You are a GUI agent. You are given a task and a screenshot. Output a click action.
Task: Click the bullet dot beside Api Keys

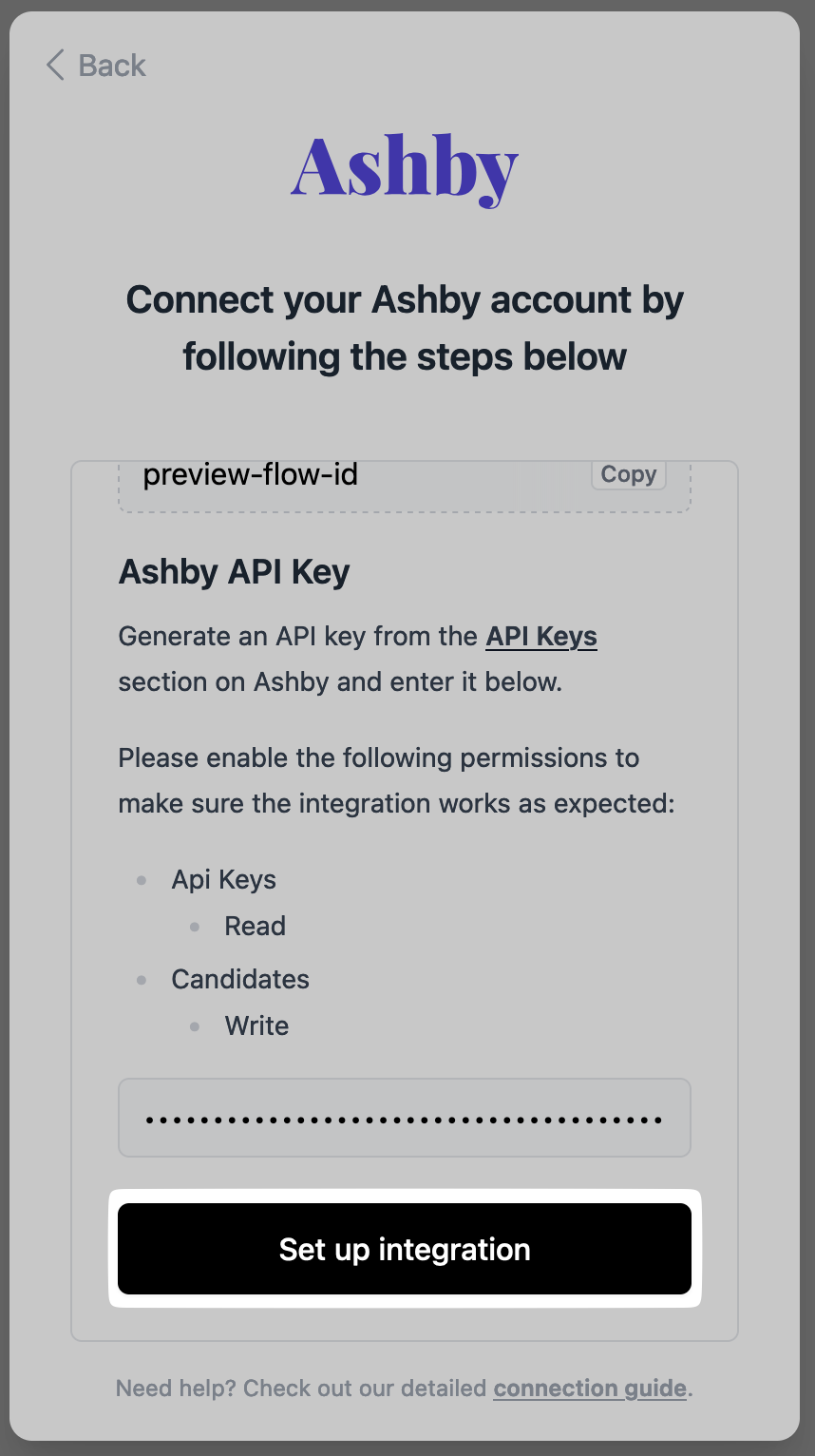tap(142, 880)
